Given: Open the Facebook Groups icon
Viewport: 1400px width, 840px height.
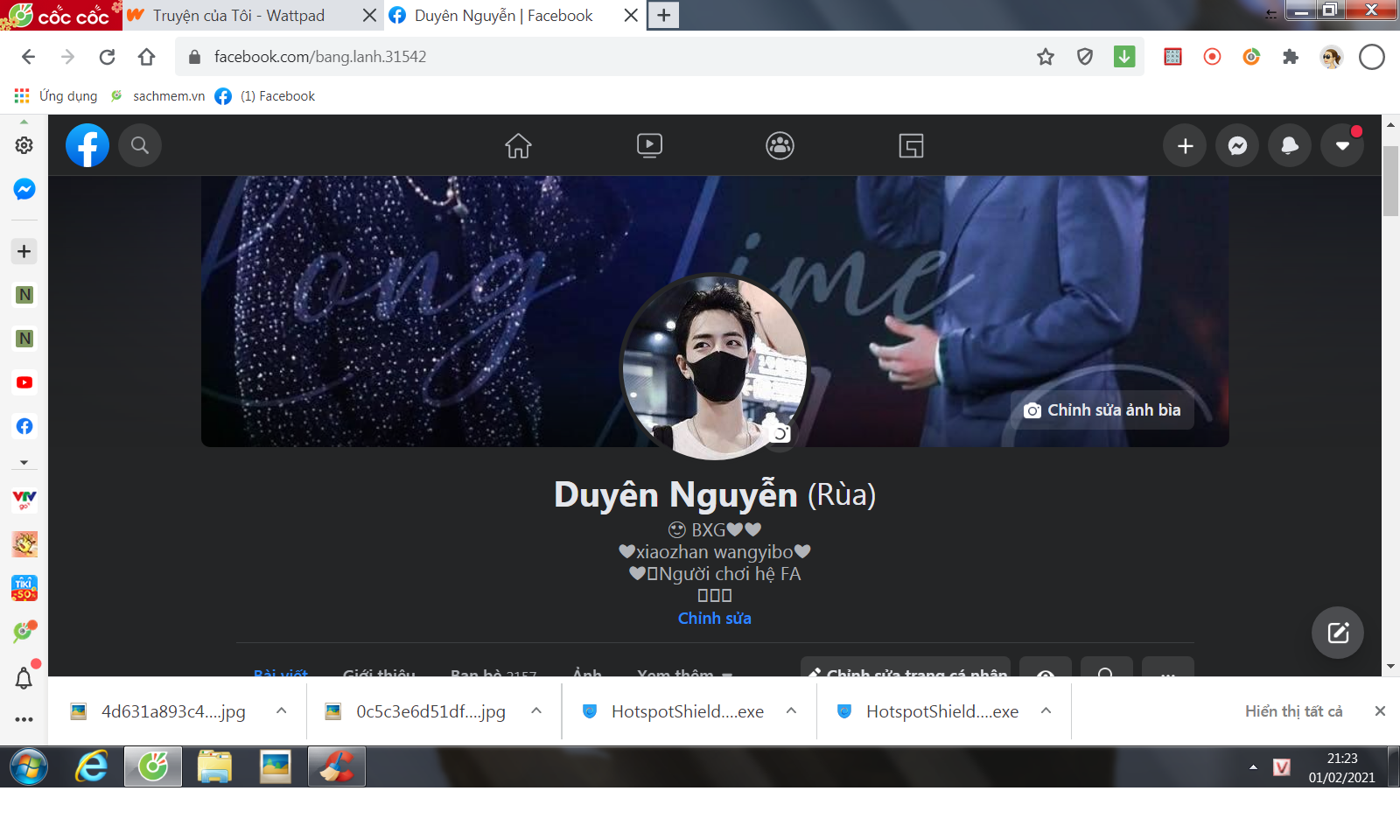Looking at the screenshot, I should [780, 145].
